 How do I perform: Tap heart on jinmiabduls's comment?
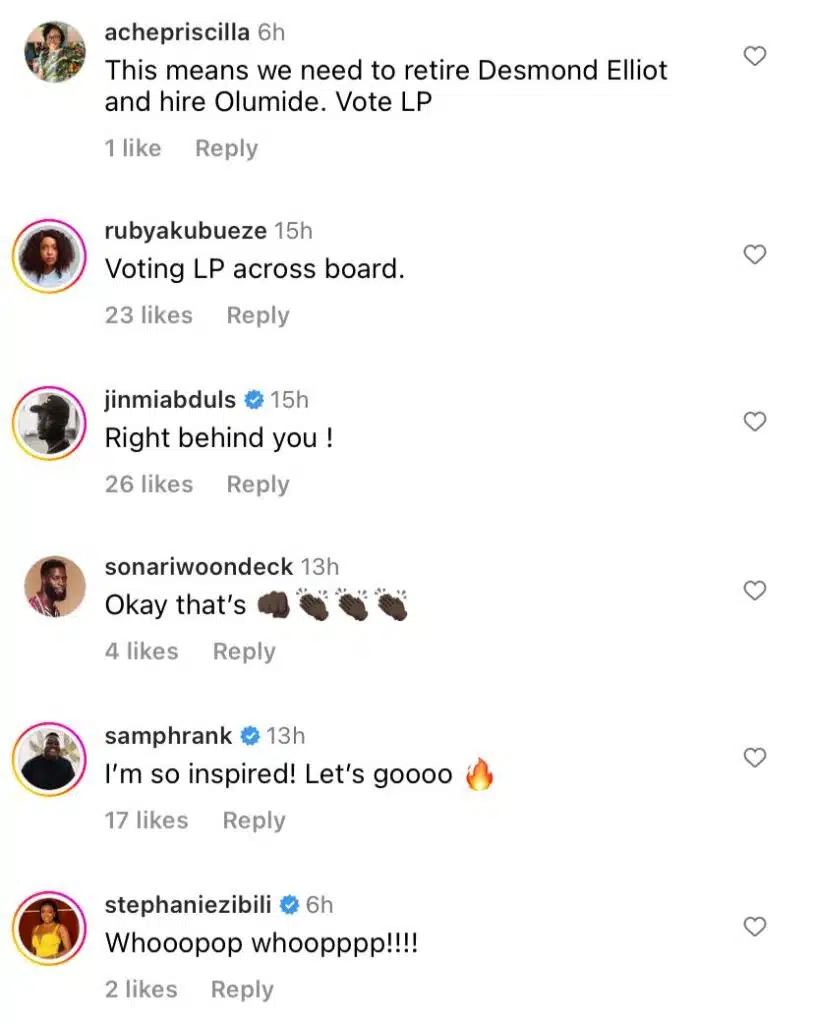tap(755, 422)
